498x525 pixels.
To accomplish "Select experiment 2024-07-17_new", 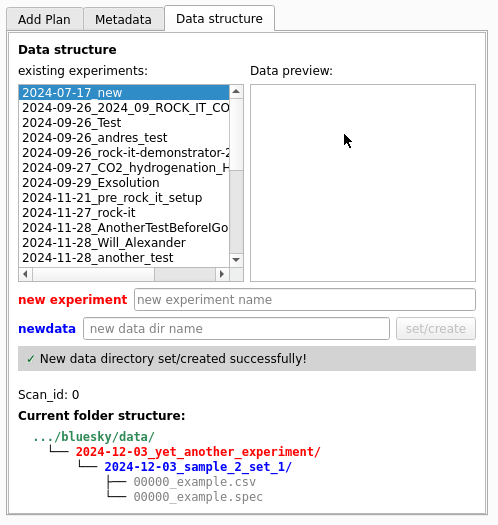I will 124,93.
